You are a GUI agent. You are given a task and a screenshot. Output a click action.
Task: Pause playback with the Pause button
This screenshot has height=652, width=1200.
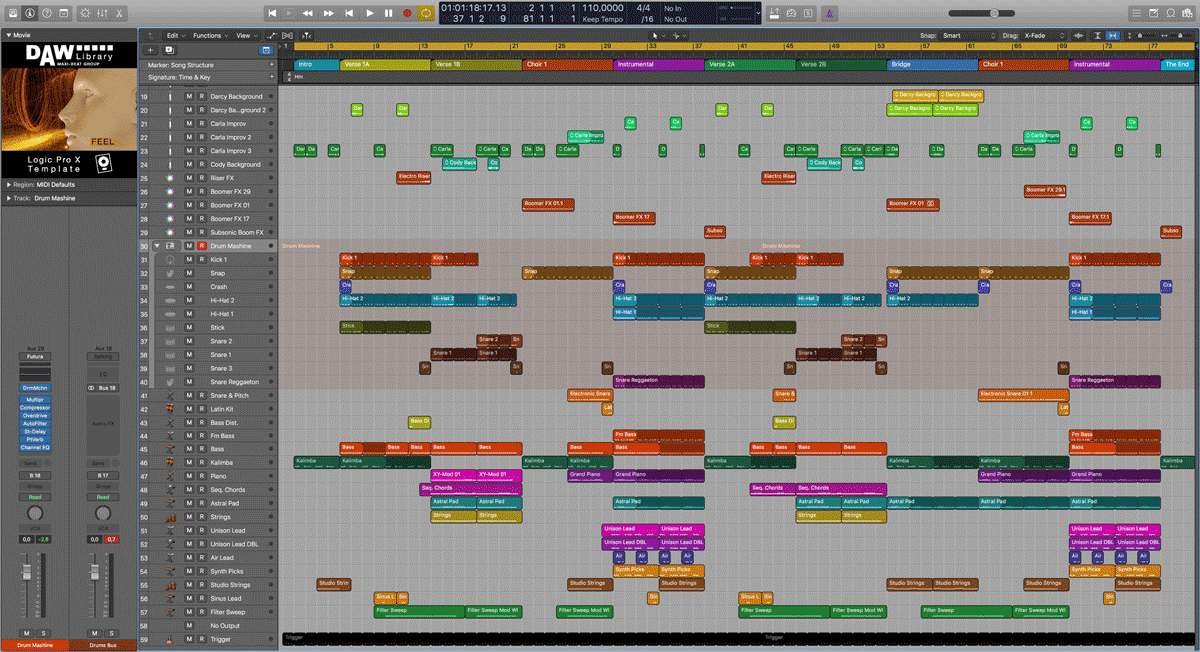(x=388, y=13)
